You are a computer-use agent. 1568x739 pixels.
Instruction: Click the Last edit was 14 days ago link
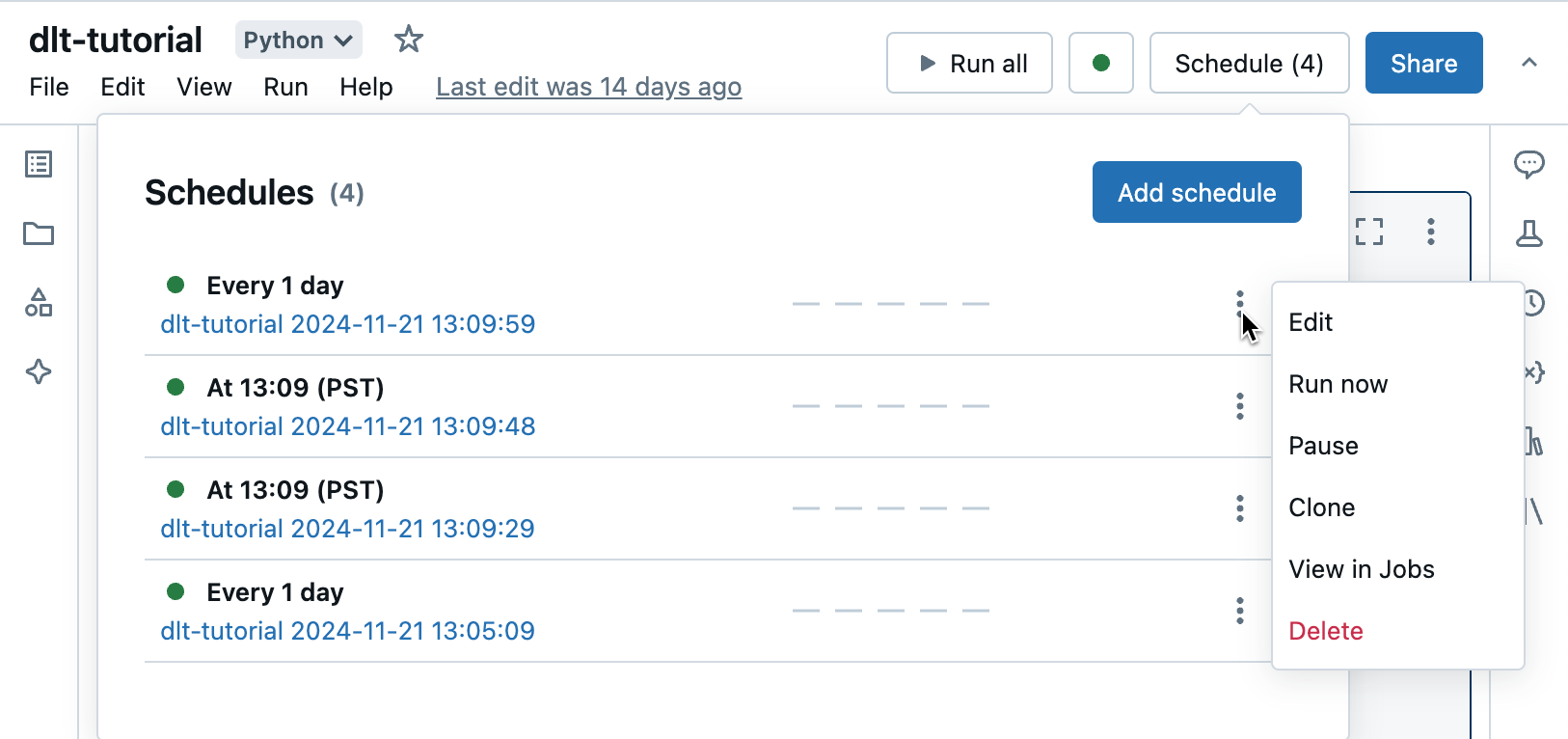click(588, 87)
